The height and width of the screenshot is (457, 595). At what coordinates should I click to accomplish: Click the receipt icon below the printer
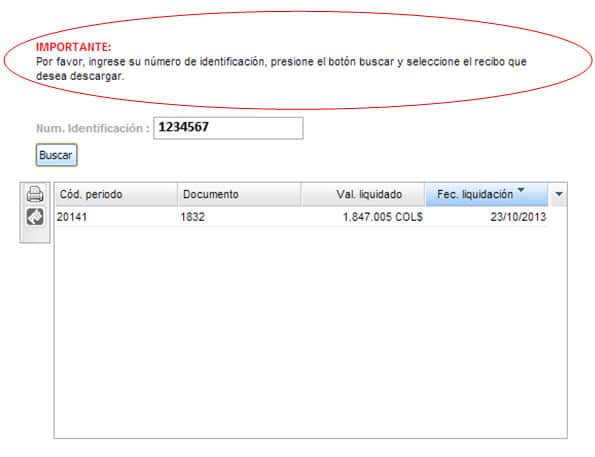click(35, 217)
